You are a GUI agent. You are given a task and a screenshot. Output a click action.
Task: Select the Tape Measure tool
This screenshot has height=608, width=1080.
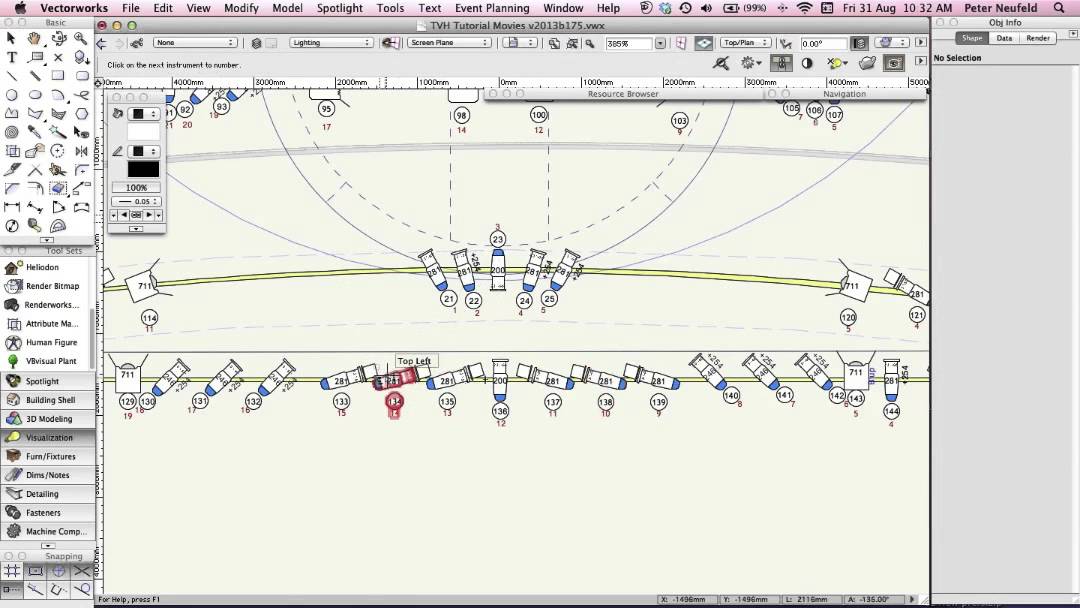tap(34, 225)
